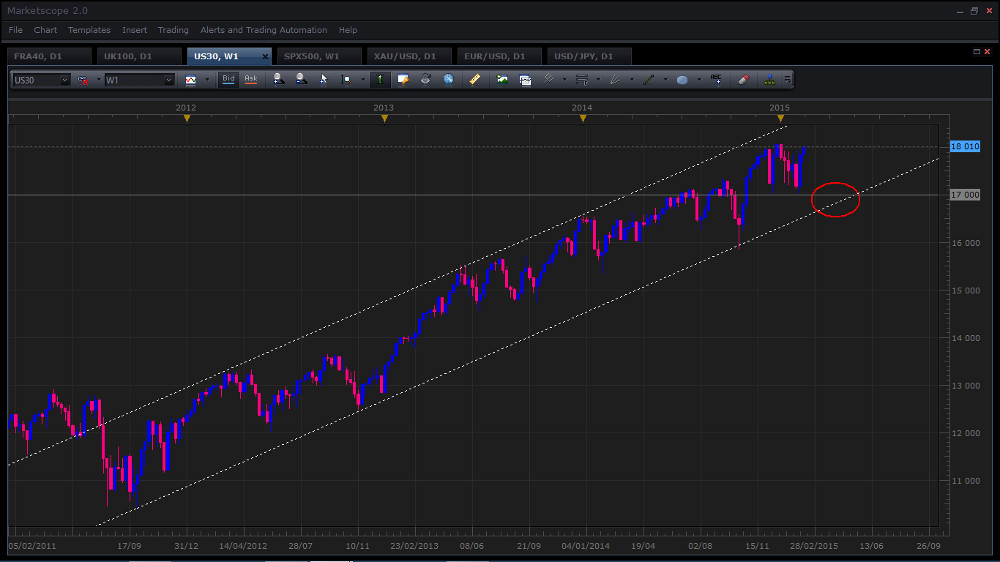This screenshot has height=562, width=1000.
Task: Zoom in using the magnifier plus icon
Action: 279,80
